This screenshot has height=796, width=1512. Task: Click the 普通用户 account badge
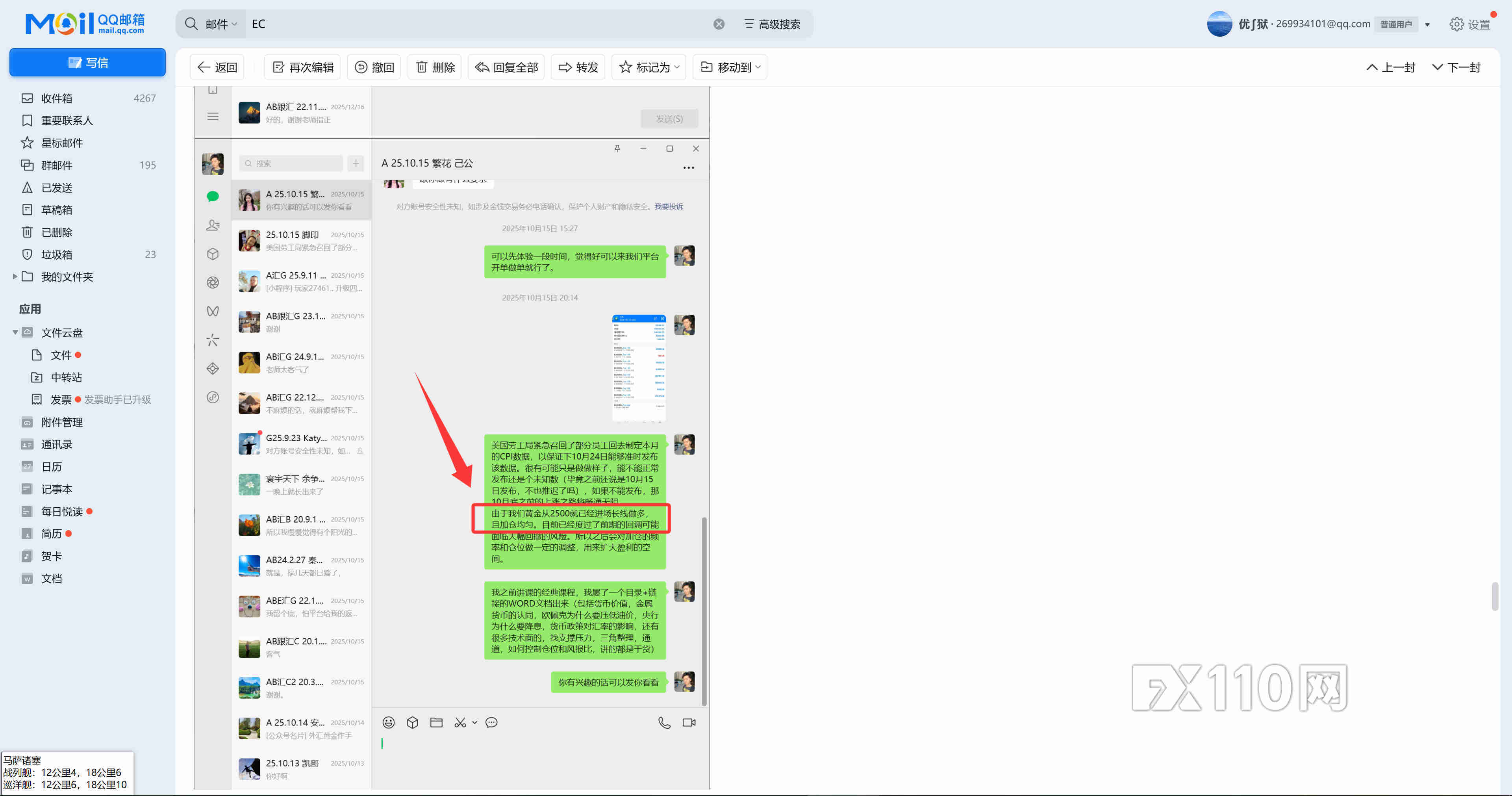[x=1396, y=24]
